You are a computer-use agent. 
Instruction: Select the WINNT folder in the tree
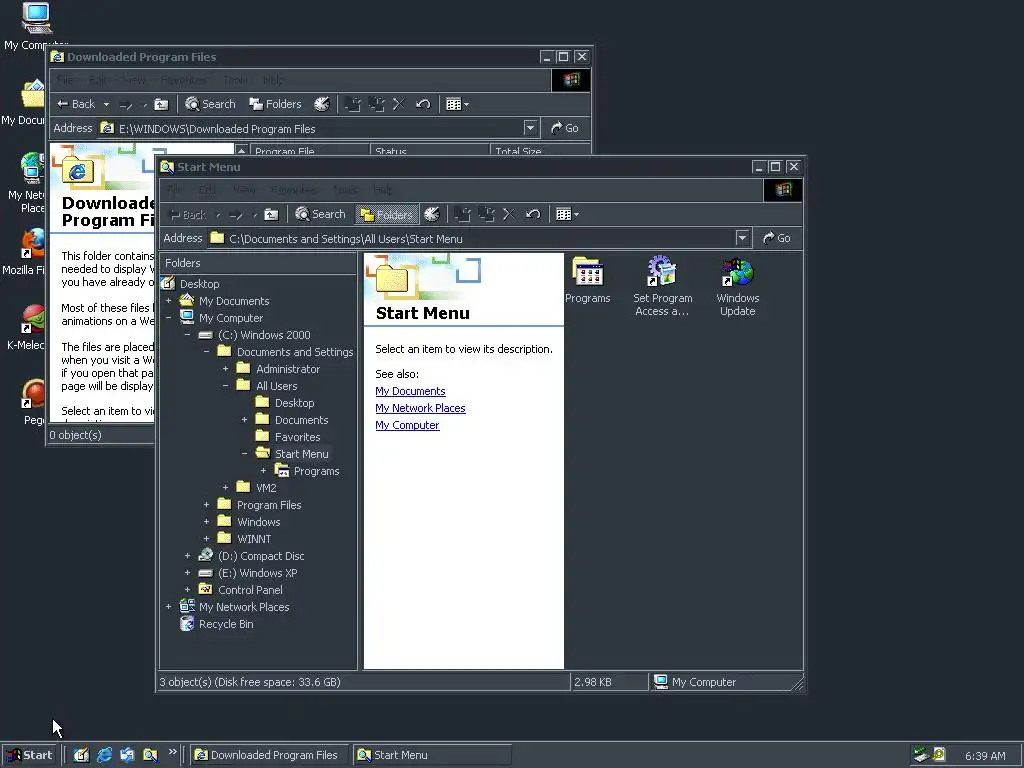[253, 539]
